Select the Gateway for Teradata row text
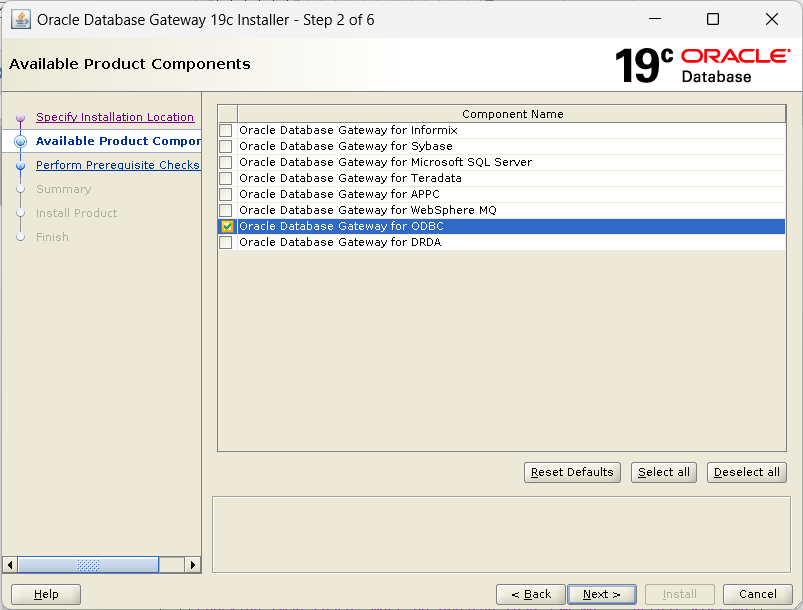 350,178
